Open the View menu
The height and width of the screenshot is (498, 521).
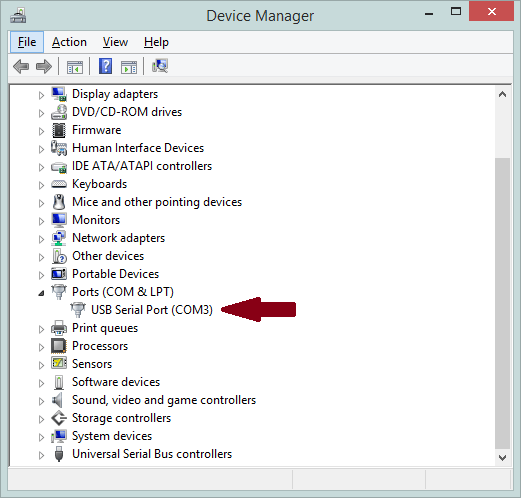(x=115, y=42)
